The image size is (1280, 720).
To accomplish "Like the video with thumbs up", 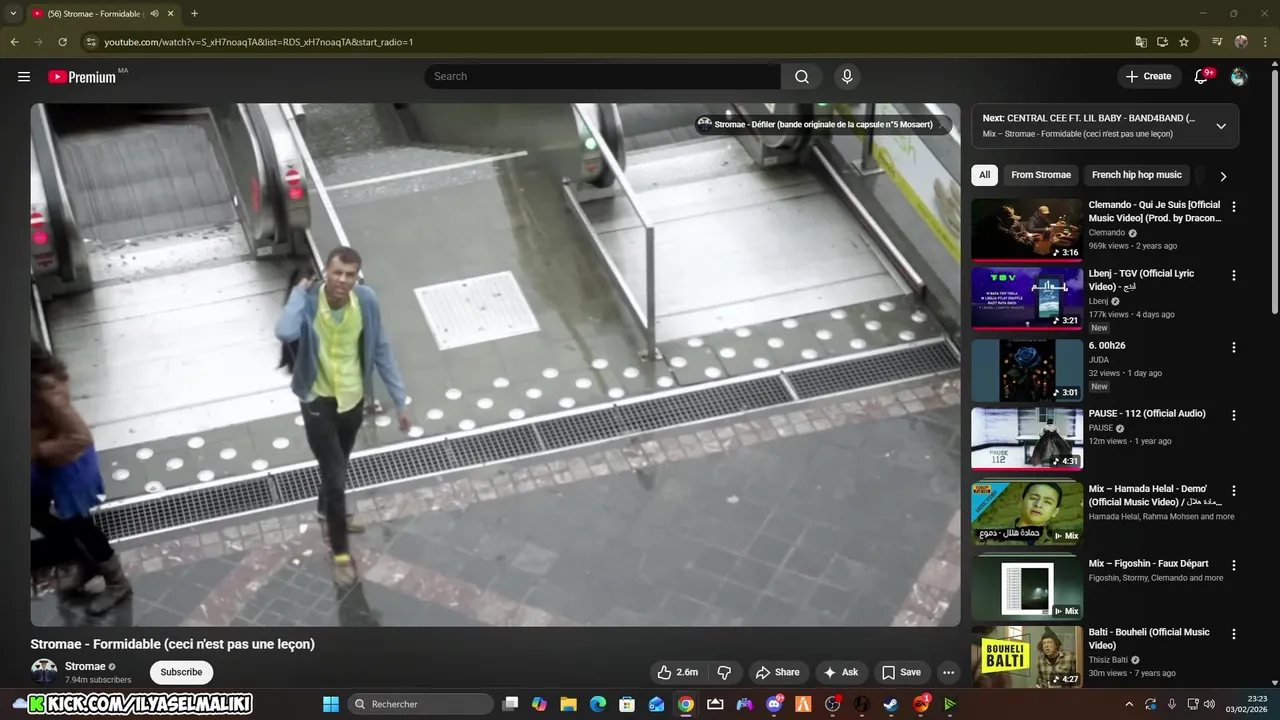I will (x=677, y=672).
